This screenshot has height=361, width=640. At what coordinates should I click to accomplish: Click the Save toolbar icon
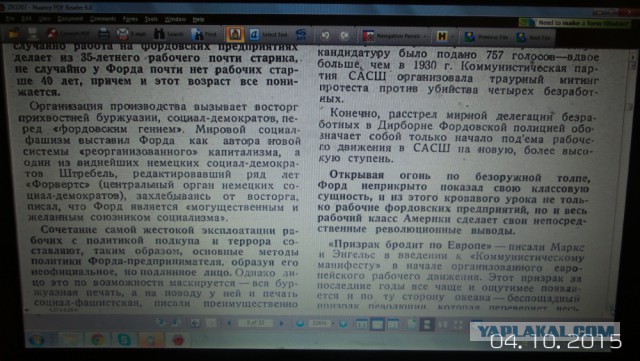[32, 33]
